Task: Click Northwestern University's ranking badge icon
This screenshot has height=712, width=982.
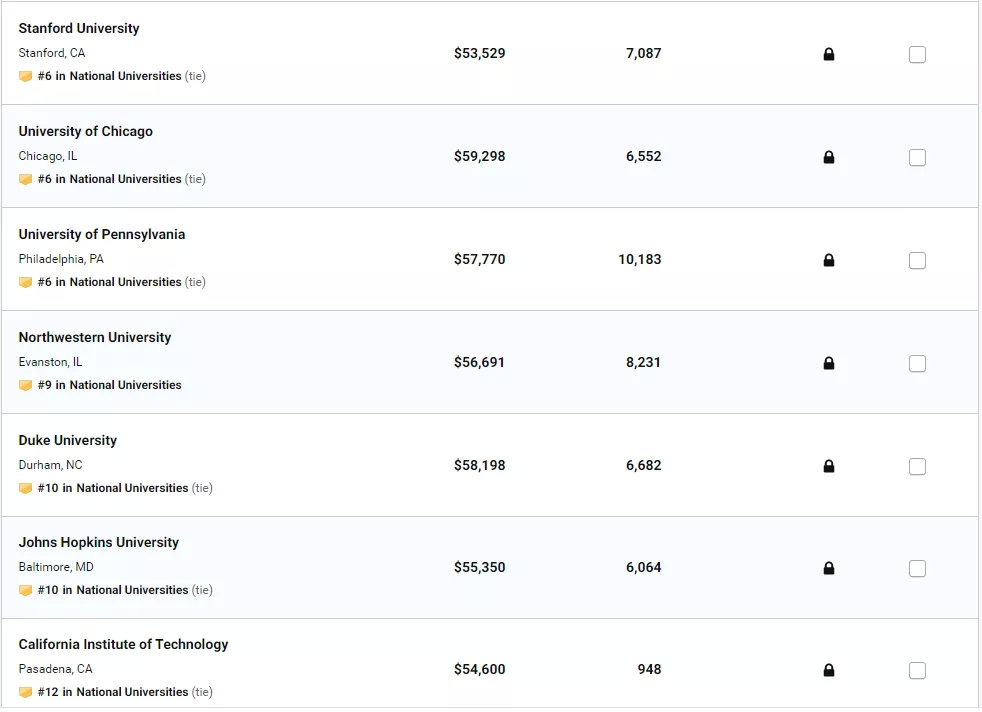Action: 26,385
